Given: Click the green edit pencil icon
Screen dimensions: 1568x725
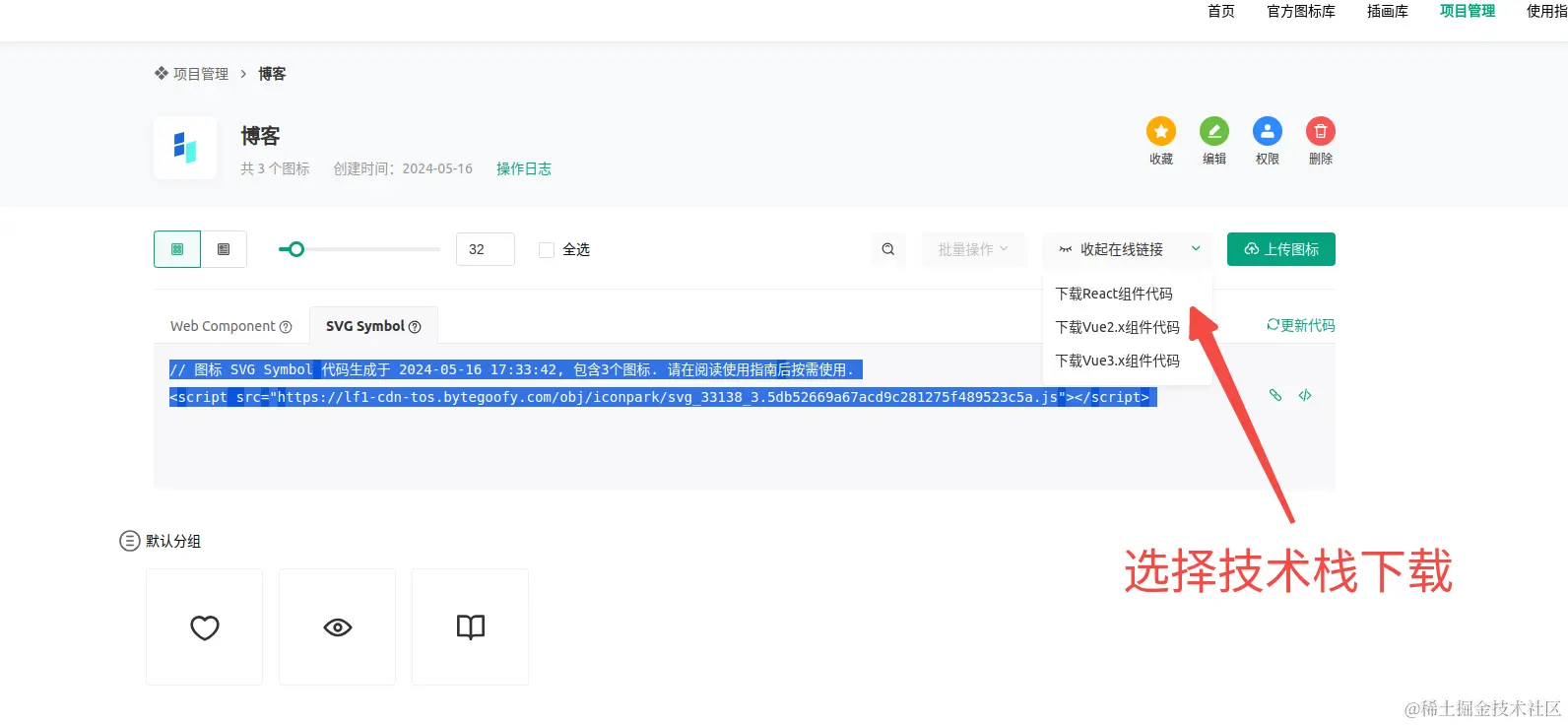Looking at the screenshot, I should 1214,131.
